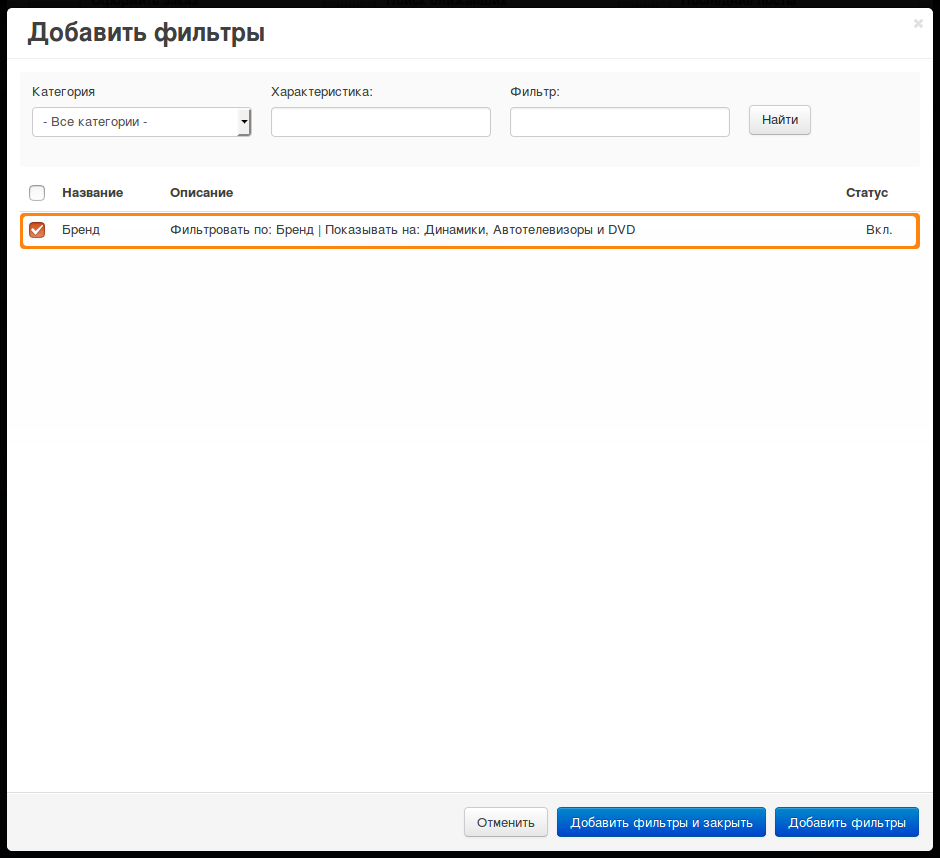Click the Фильтр: field label
The height and width of the screenshot is (858, 940).
[x=534, y=92]
